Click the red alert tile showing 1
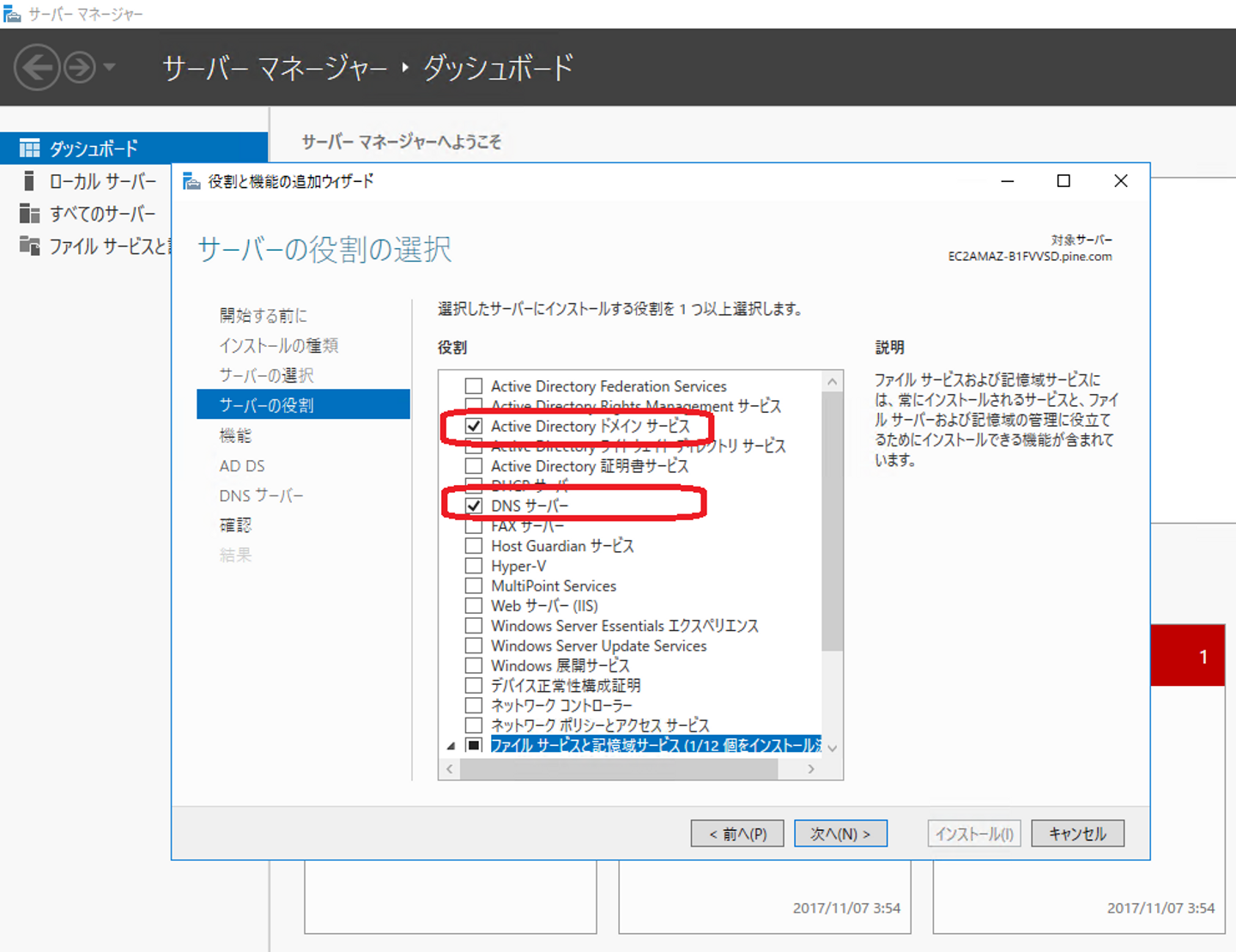This screenshot has width=1236, height=952. (1188, 655)
